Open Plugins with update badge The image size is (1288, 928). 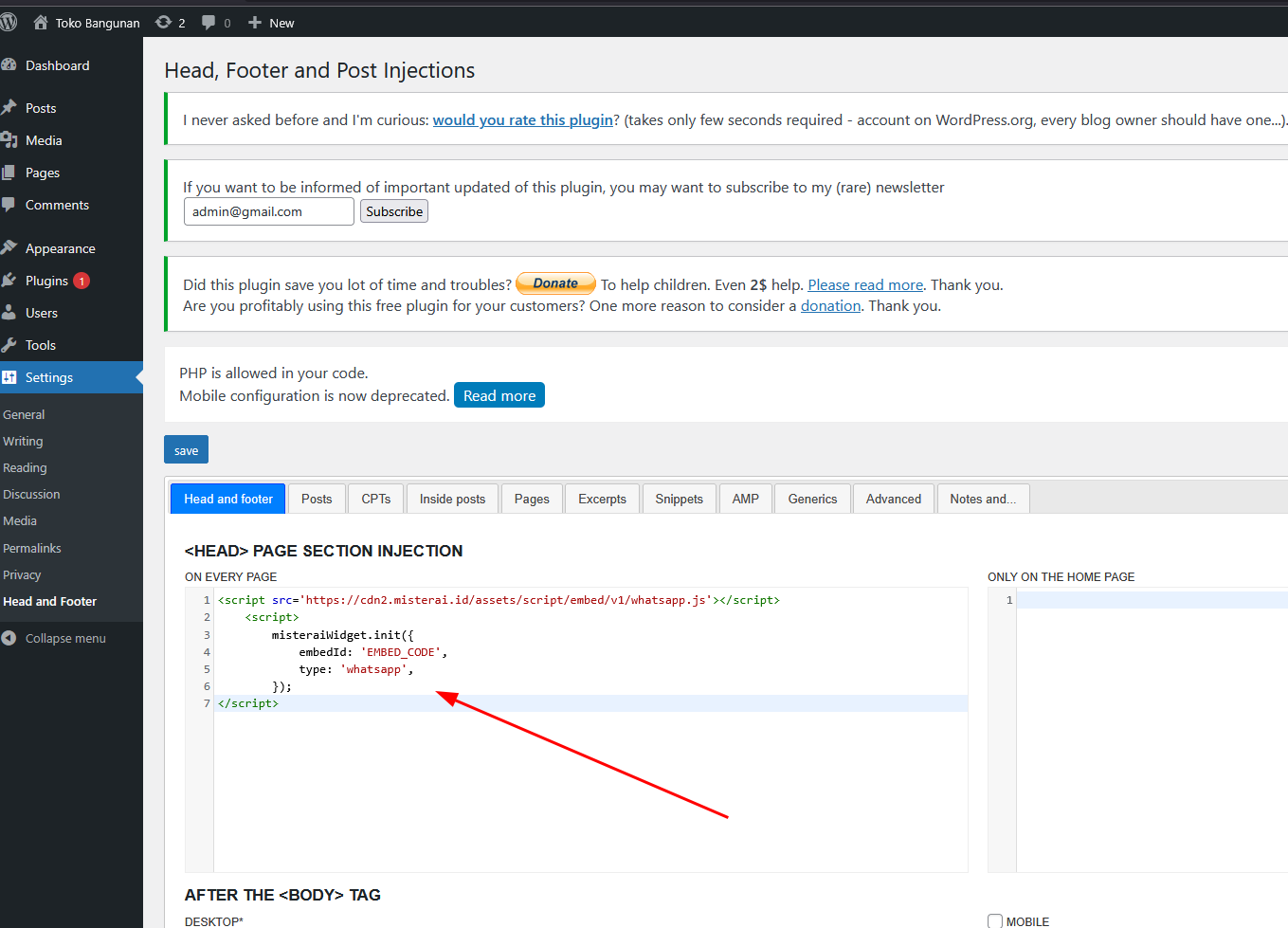[x=47, y=281]
